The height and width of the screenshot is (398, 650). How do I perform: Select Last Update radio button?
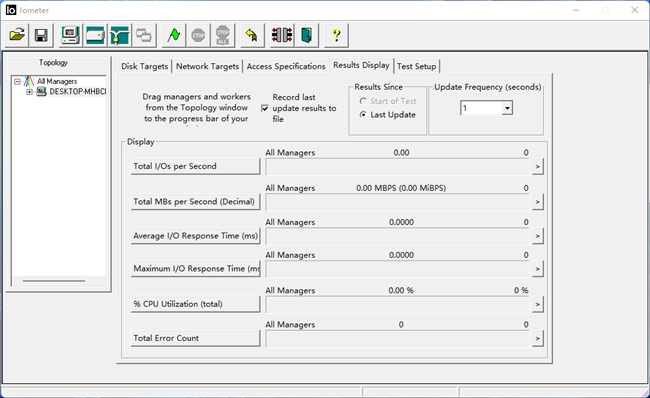coord(363,114)
